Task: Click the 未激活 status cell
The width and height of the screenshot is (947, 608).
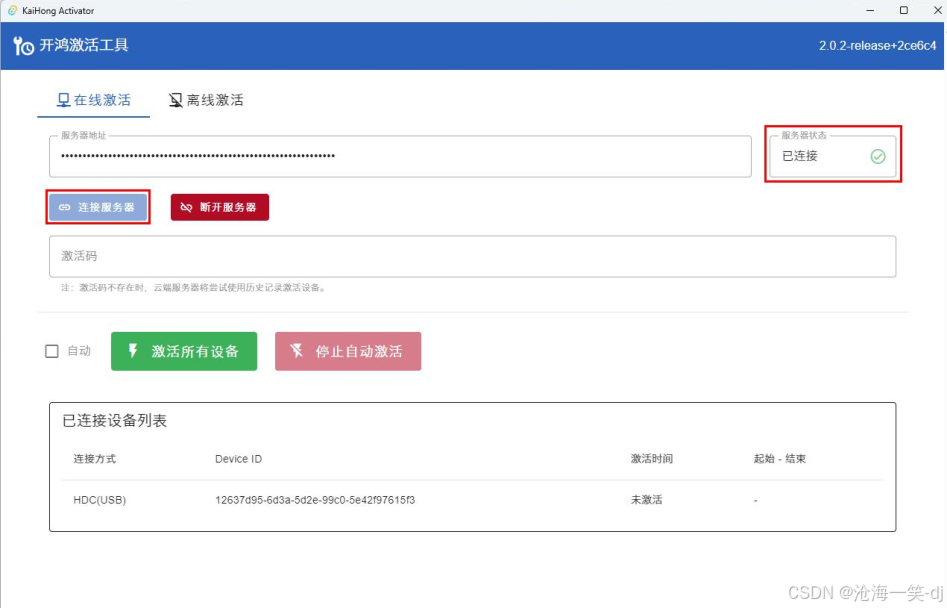Action: click(x=646, y=500)
